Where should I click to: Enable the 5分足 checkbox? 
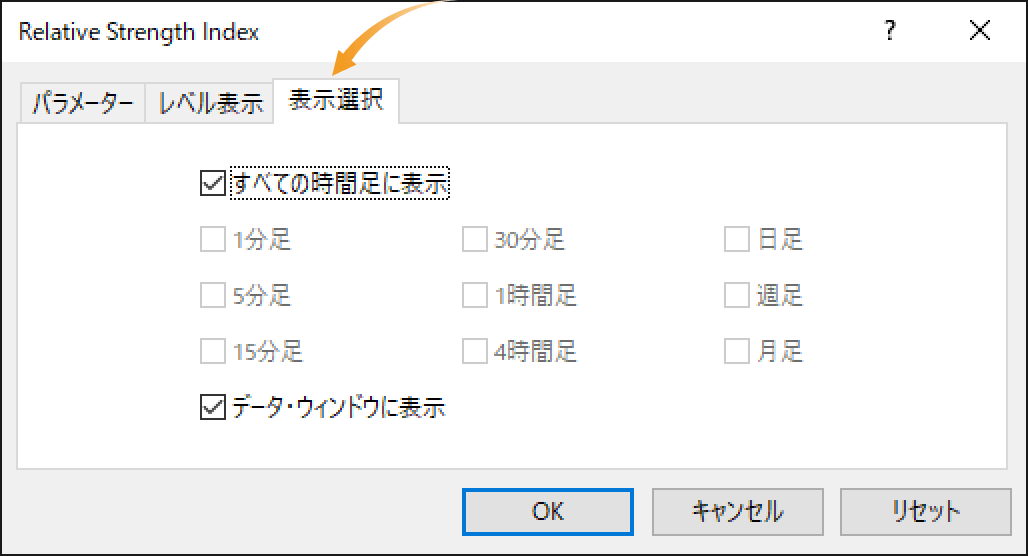[x=212, y=295]
